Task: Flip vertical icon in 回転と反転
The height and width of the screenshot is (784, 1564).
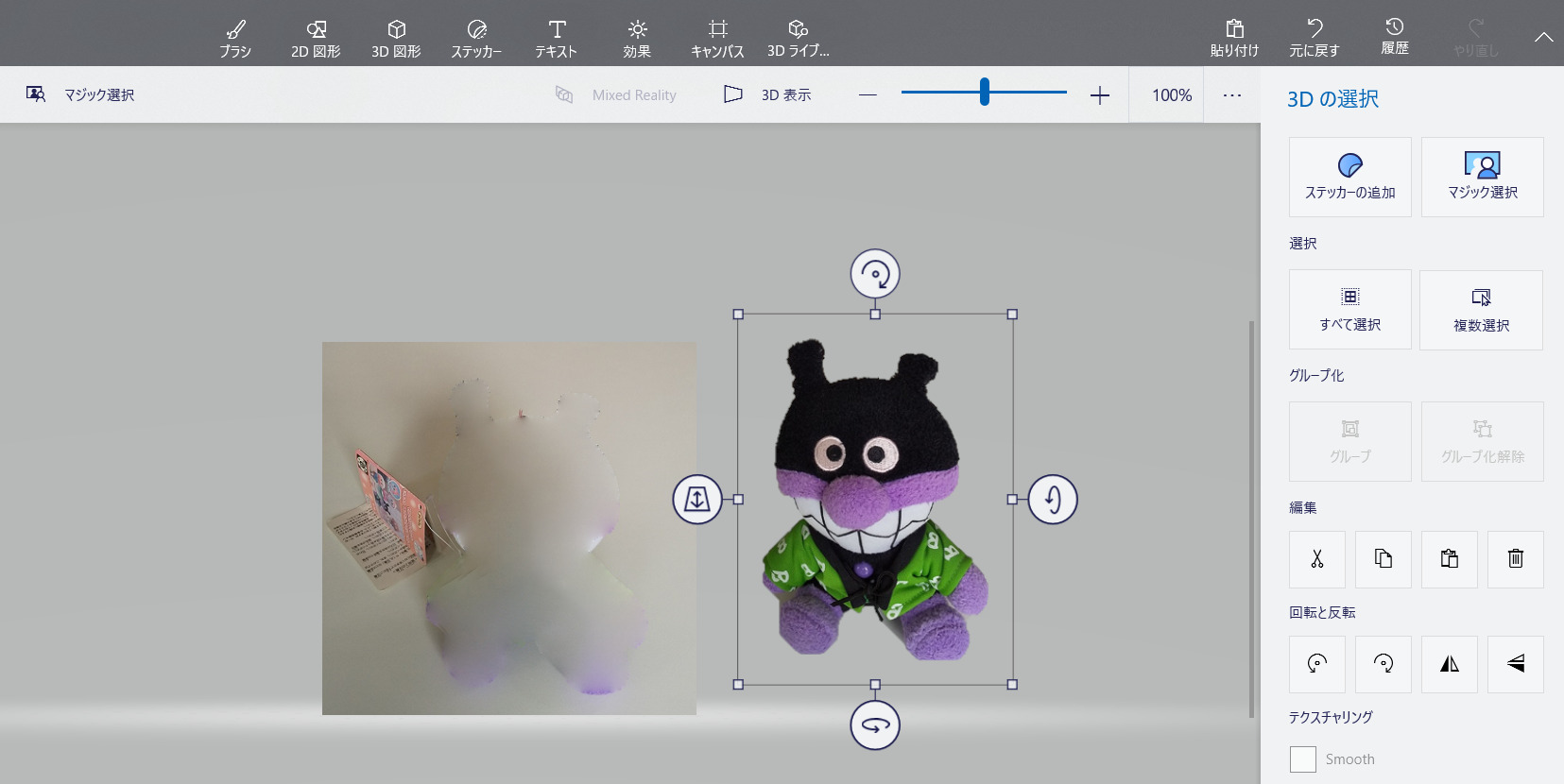Action: (x=1516, y=664)
